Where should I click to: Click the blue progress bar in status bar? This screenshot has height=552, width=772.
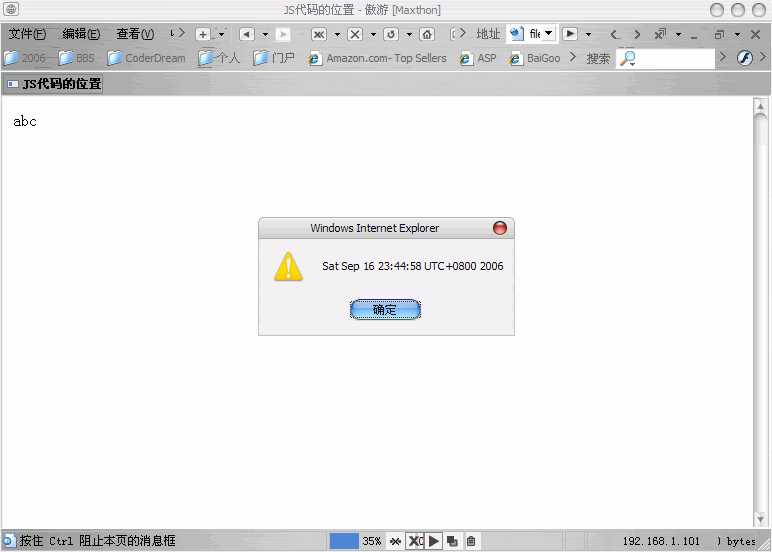pyautogui.click(x=344, y=541)
